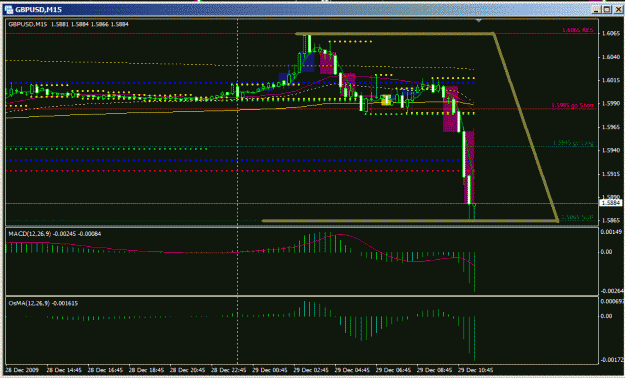Click time axis label '29 Dec 02:45'
The image size is (625, 378).
coord(311,370)
